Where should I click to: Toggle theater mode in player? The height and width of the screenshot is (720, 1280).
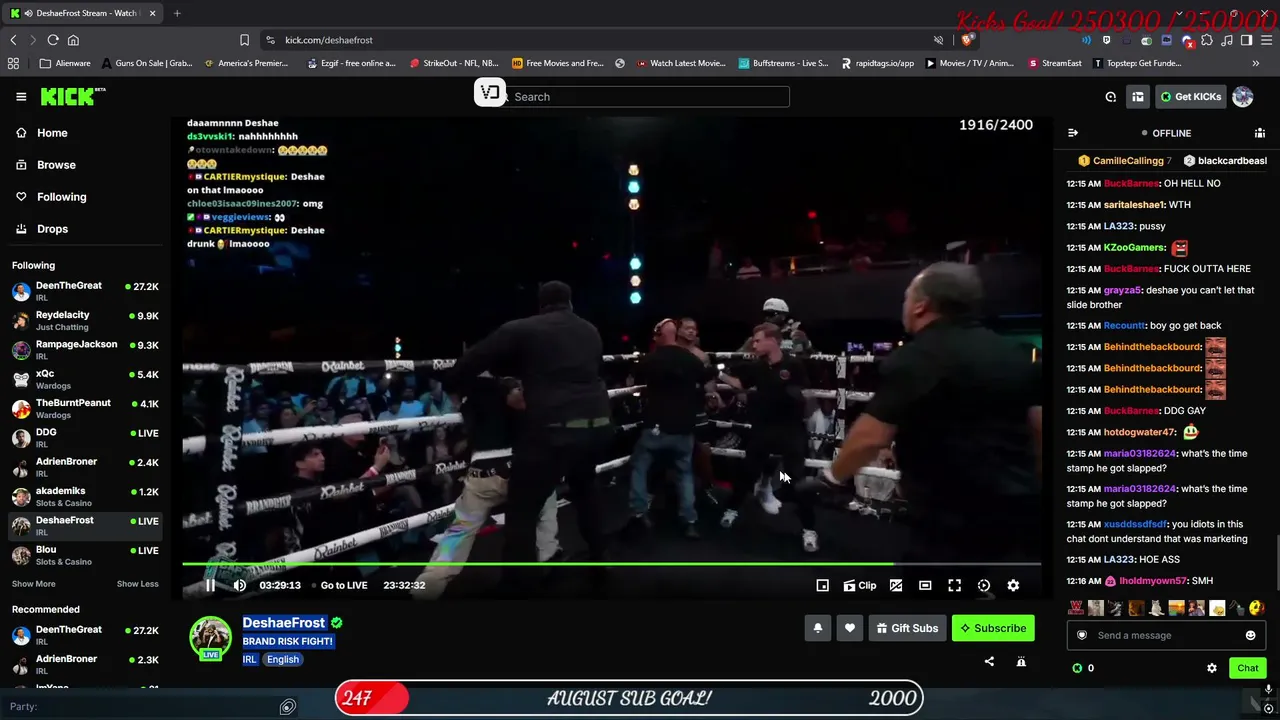[x=925, y=586]
